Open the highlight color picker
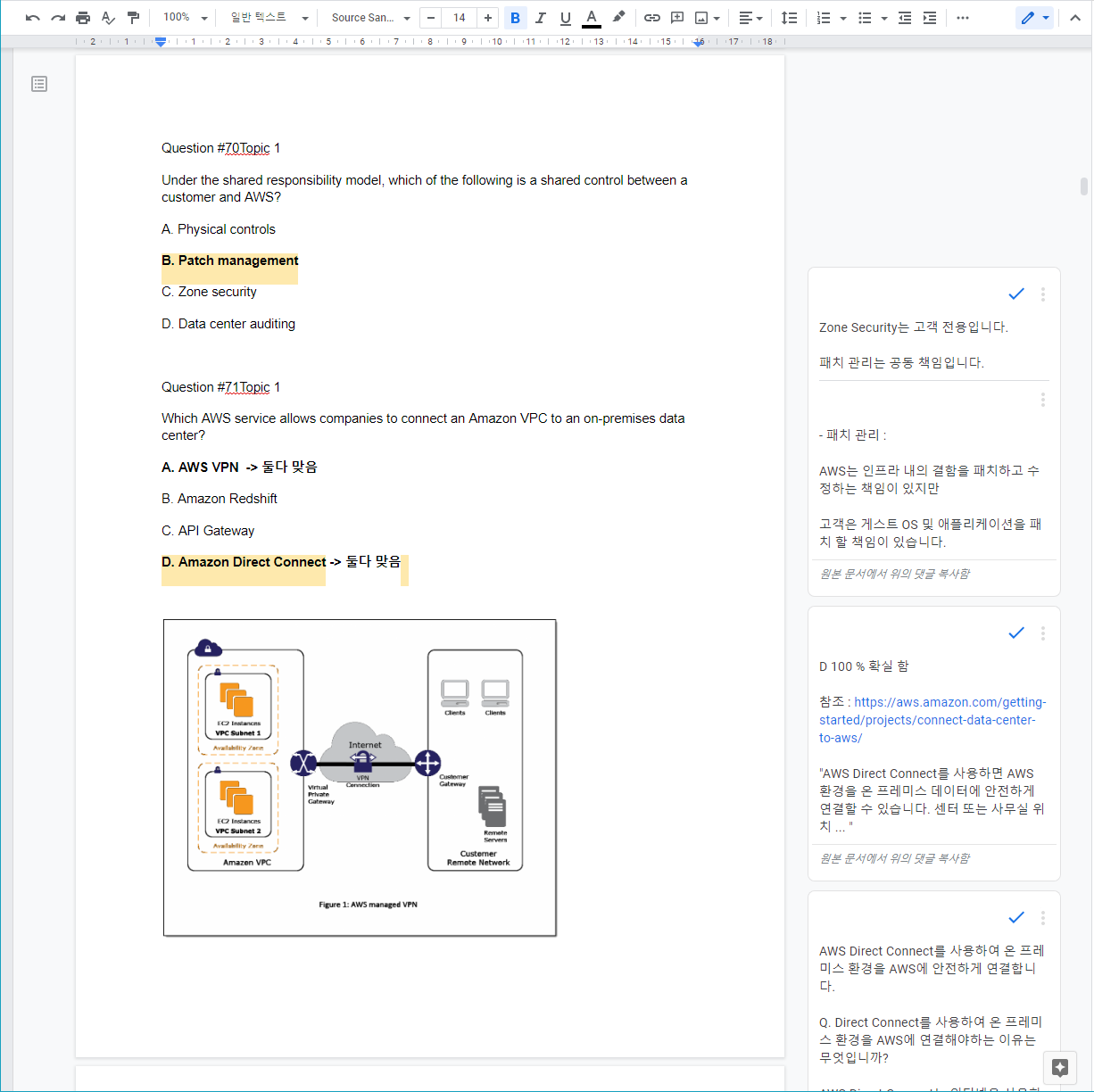 618,18
